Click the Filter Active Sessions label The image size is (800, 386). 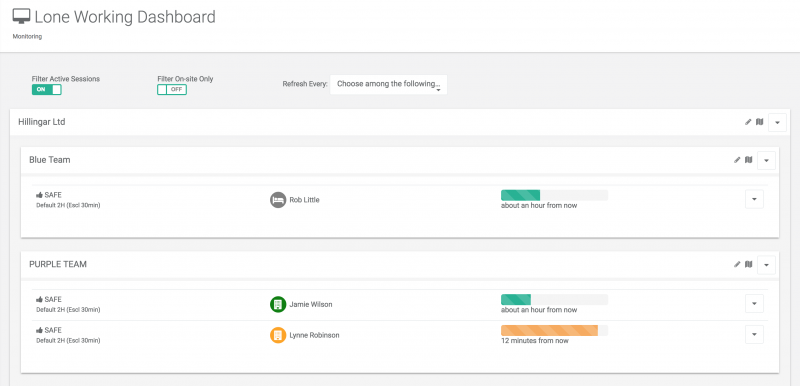pyautogui.click(x=66, y=79)
